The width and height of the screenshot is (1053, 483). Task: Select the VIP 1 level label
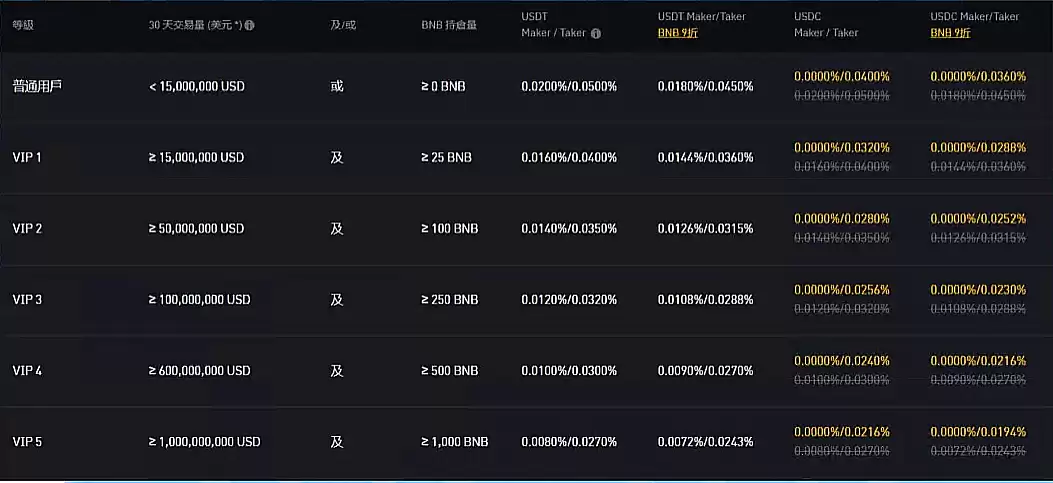[27, 157]
